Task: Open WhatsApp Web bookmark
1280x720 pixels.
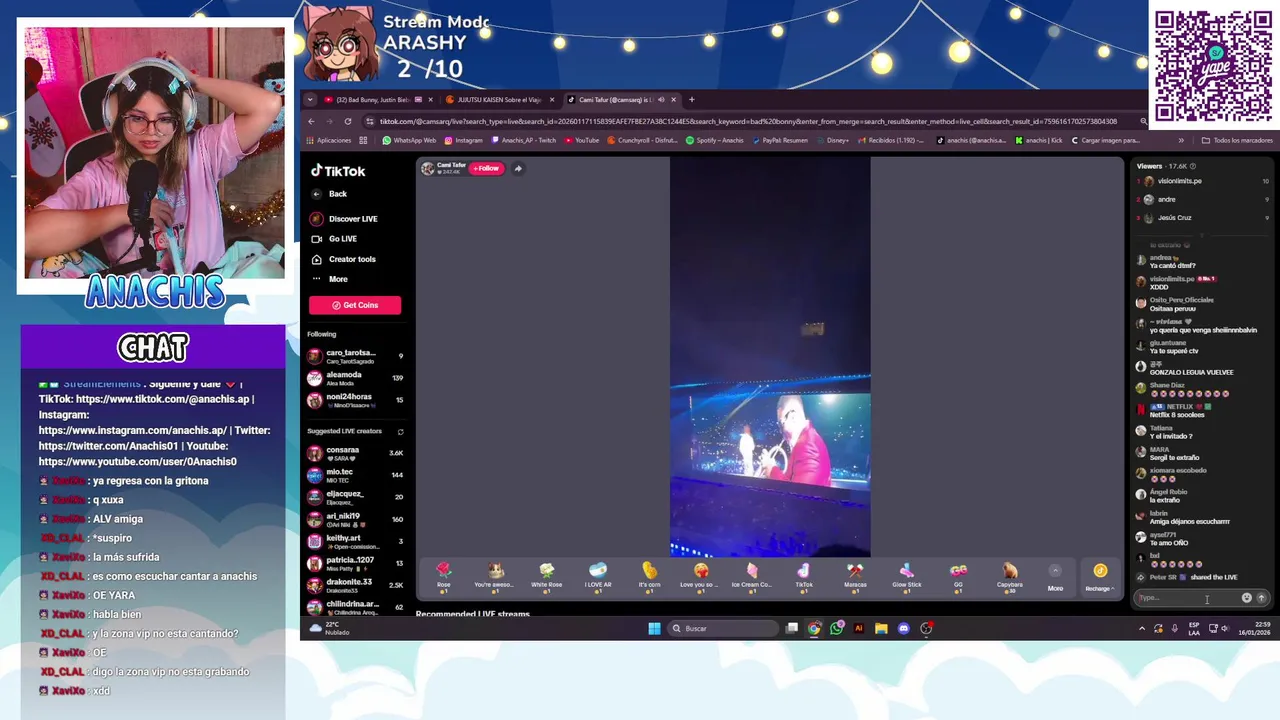Action: click(409, 140)
